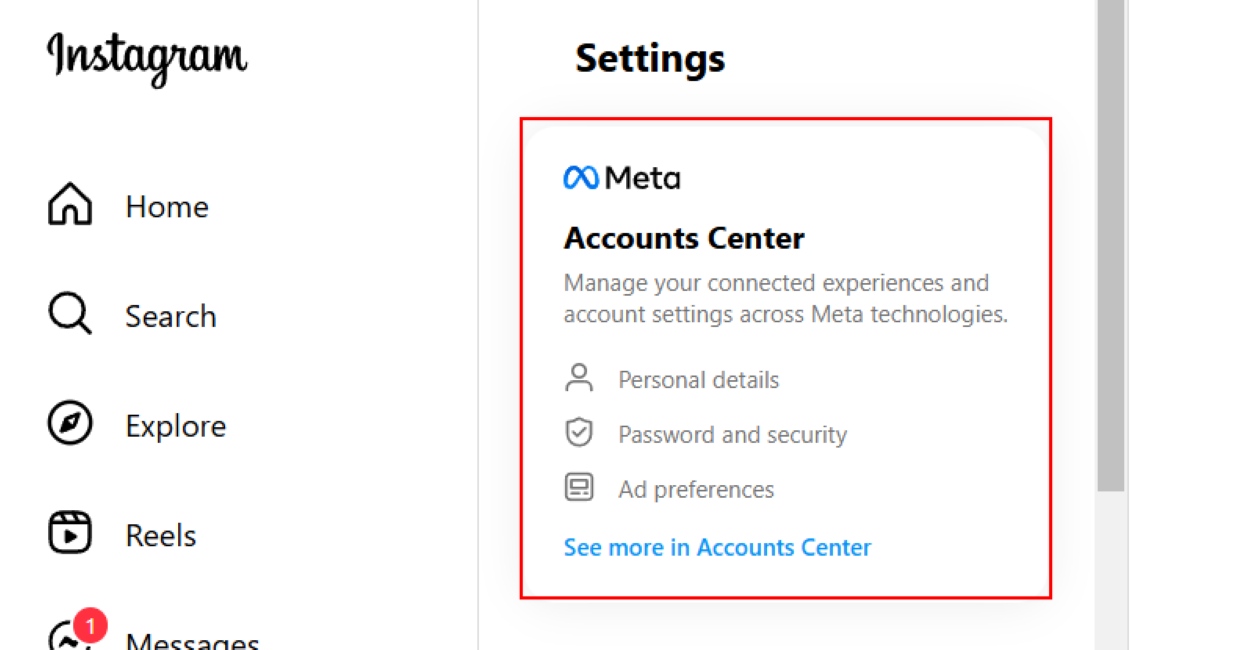Select Home in the sidebar menu
This screenshot has width=1250, height=650.
[167, 207]
